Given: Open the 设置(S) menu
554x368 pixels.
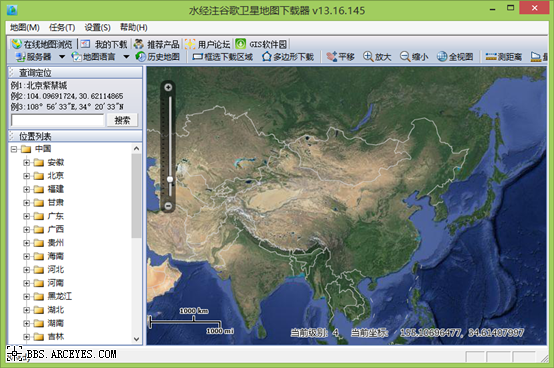Looking at the screenshot, I should click(x=98, y=27).
